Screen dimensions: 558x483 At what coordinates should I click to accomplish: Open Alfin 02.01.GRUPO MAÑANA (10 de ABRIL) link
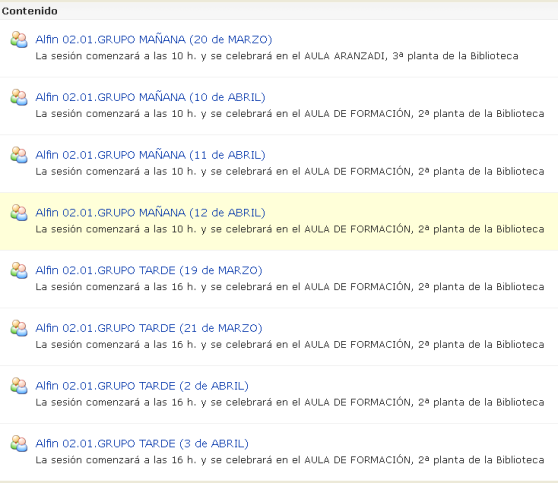(150, 97)
